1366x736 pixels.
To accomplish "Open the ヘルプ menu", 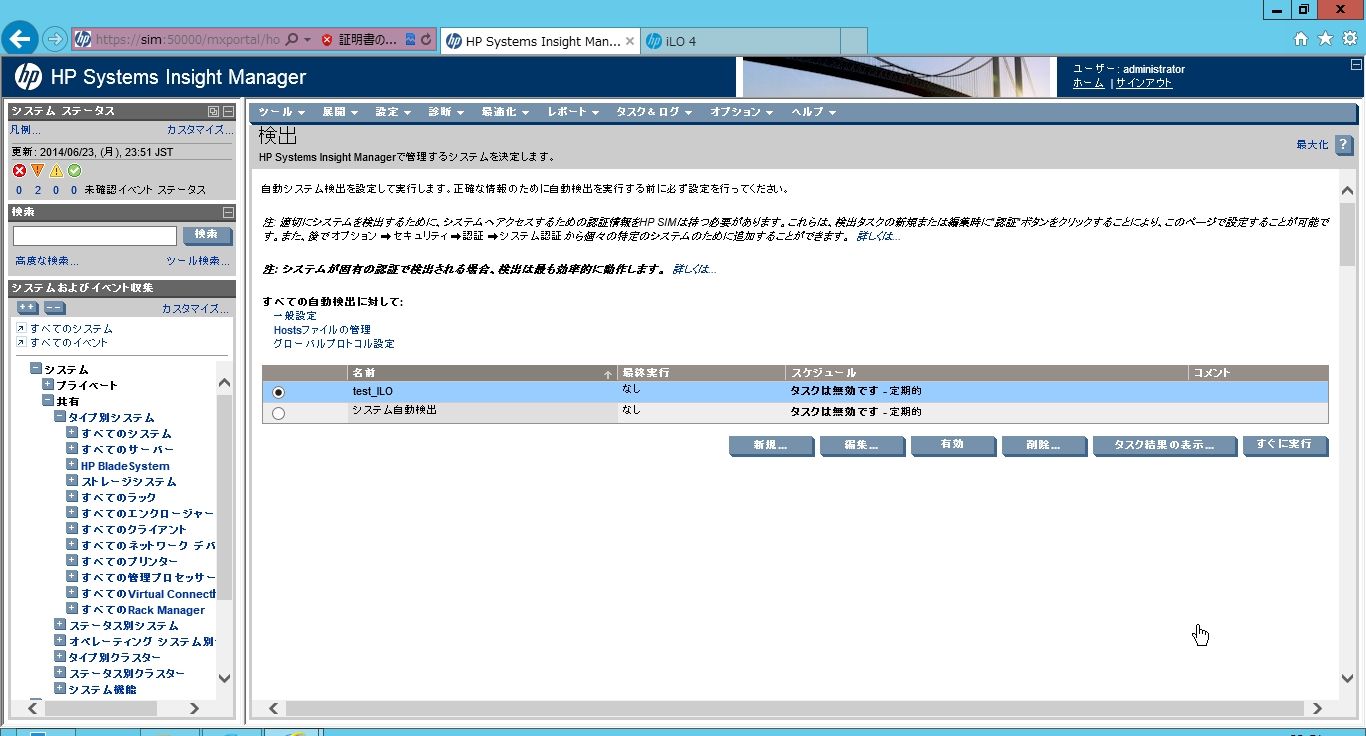I will (814, 112).
